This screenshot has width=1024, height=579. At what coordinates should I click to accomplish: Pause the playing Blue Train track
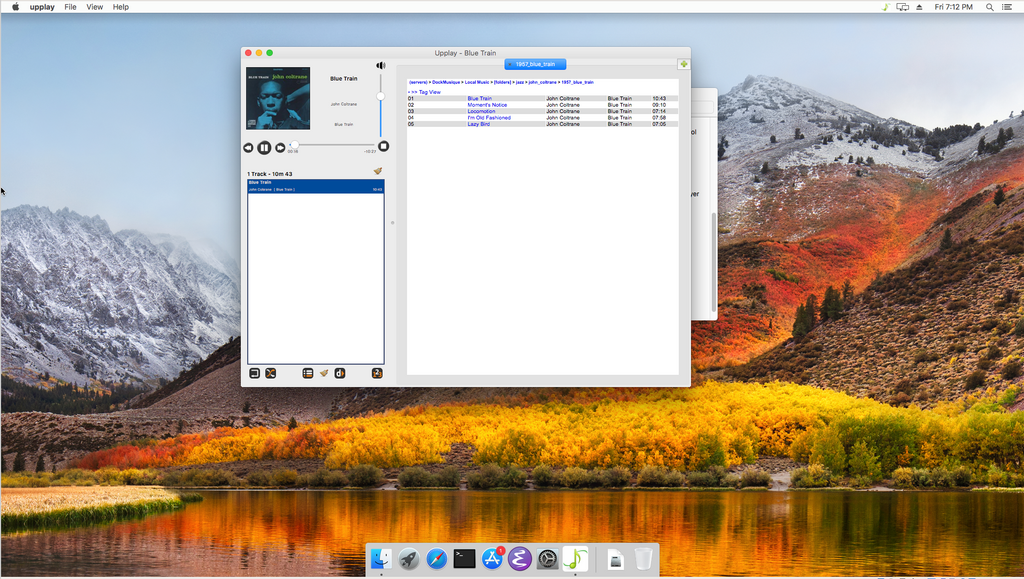point(264,148)
